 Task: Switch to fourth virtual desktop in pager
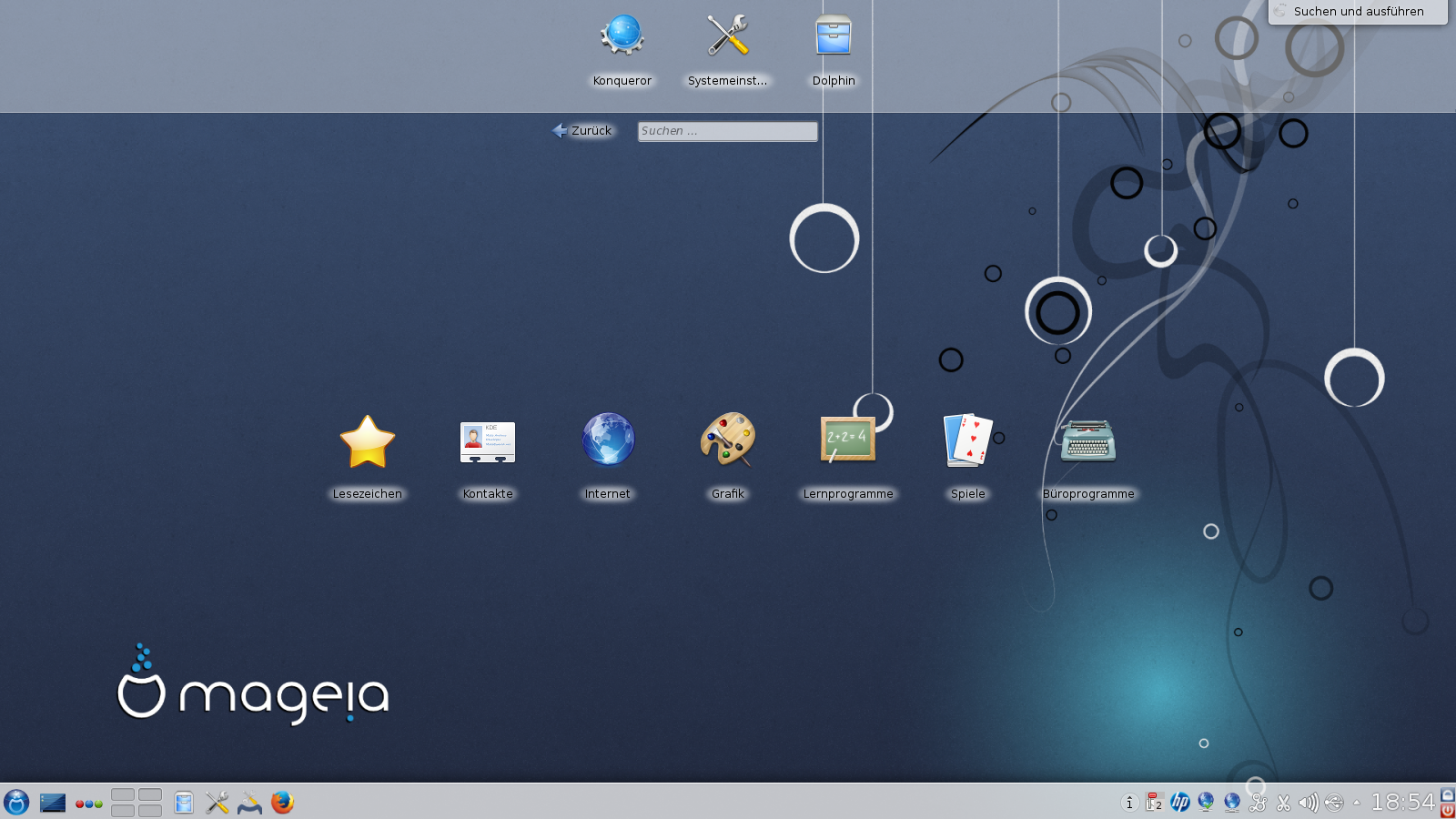(x=150, y=810)
